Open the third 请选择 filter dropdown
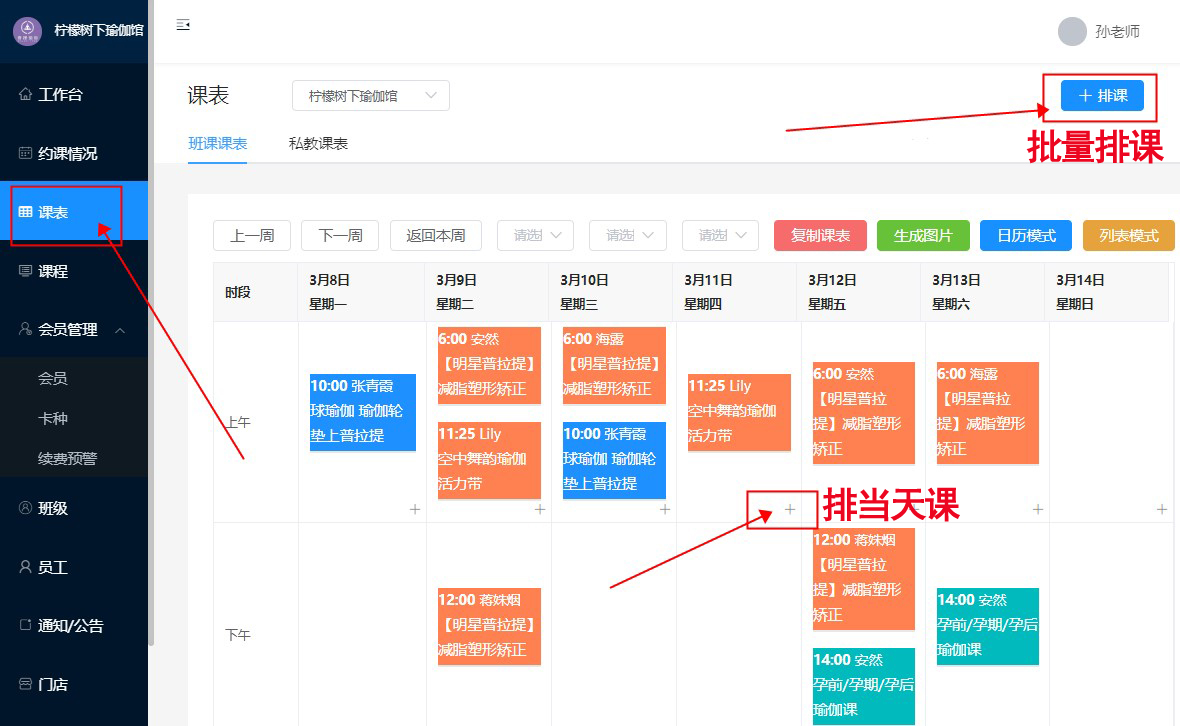1180x726 pixels. point(719,236)
